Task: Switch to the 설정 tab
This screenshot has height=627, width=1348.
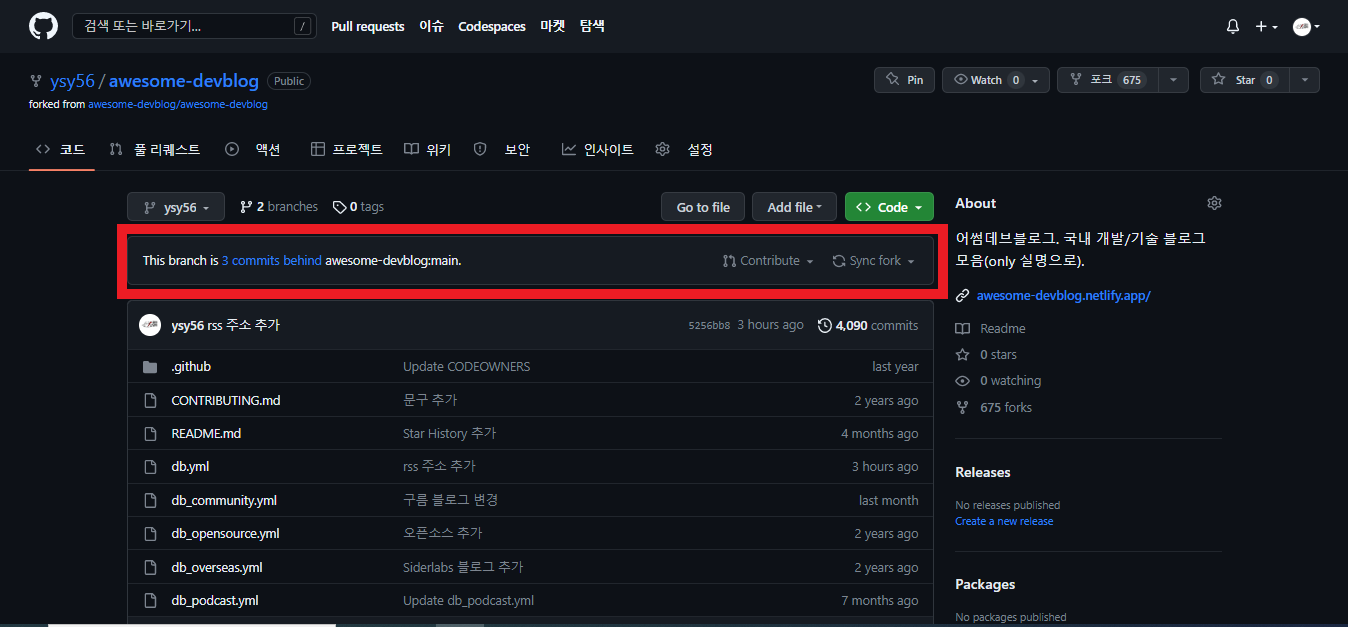Action: [684, 149]
